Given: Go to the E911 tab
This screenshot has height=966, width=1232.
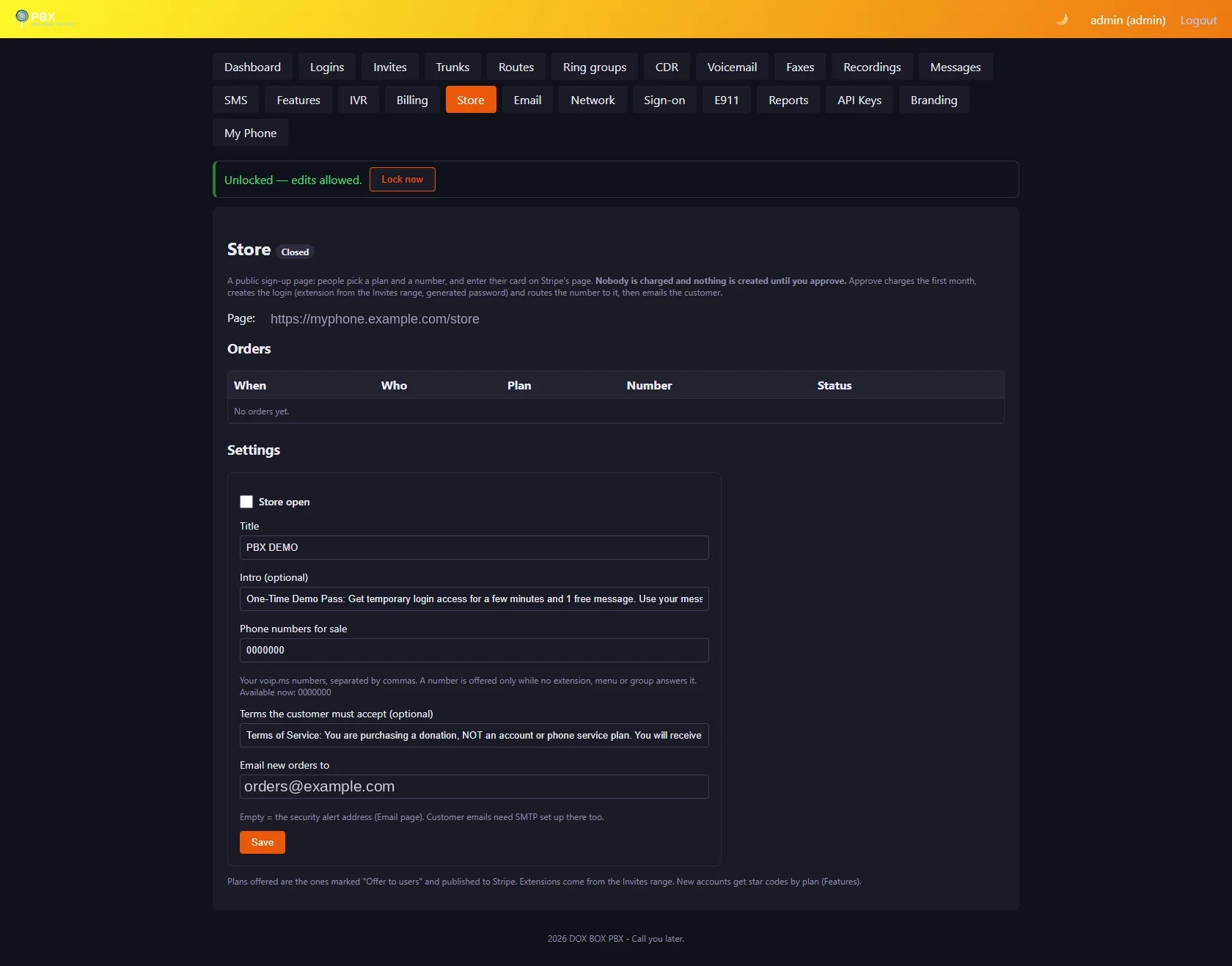Looking at the screenshot, I should click(x=727, y=100).
